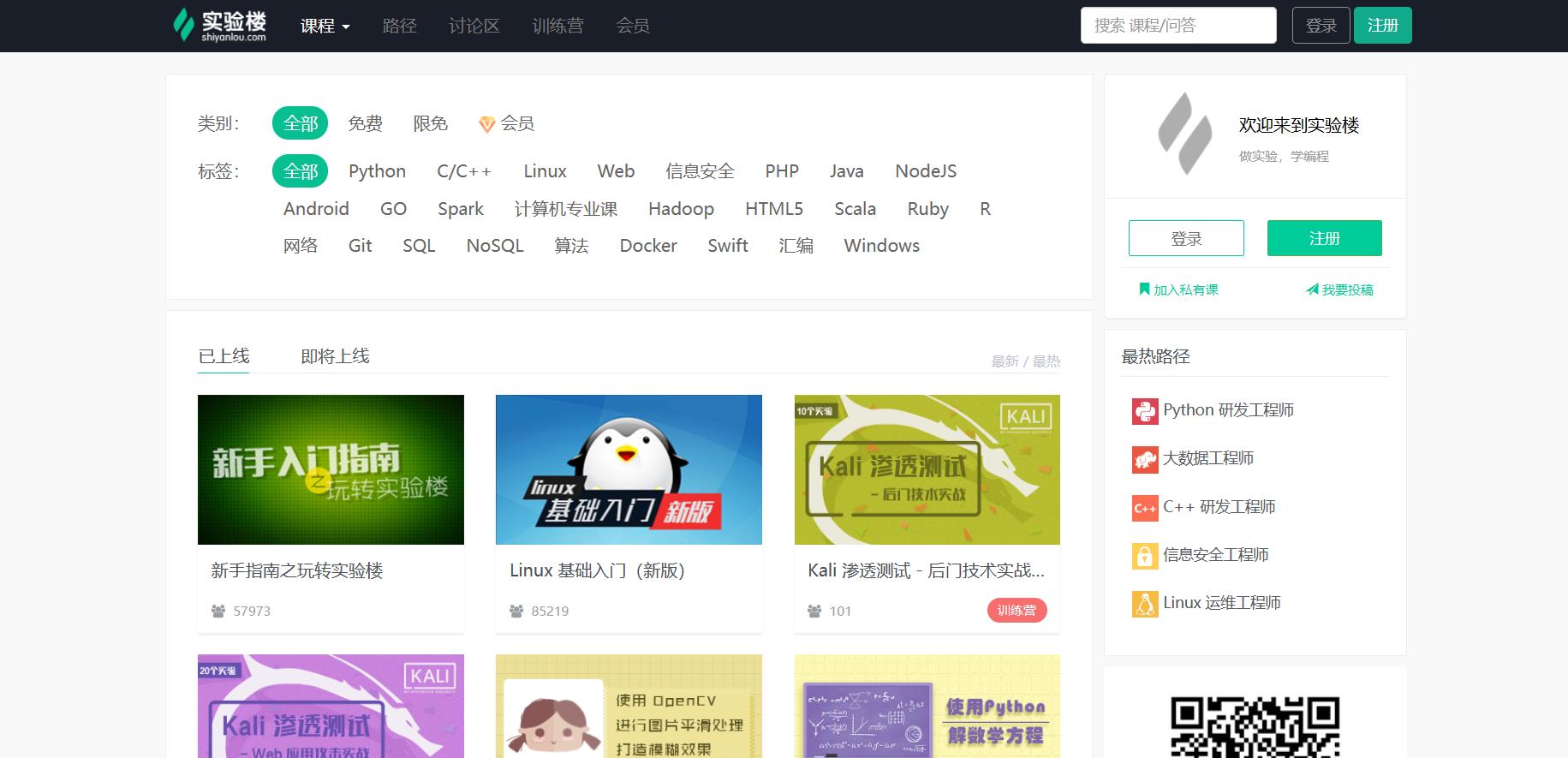This screenshot has height=758, width=1568.
Task: Filter courses by Android tag
Action: (x=316, y=209)
